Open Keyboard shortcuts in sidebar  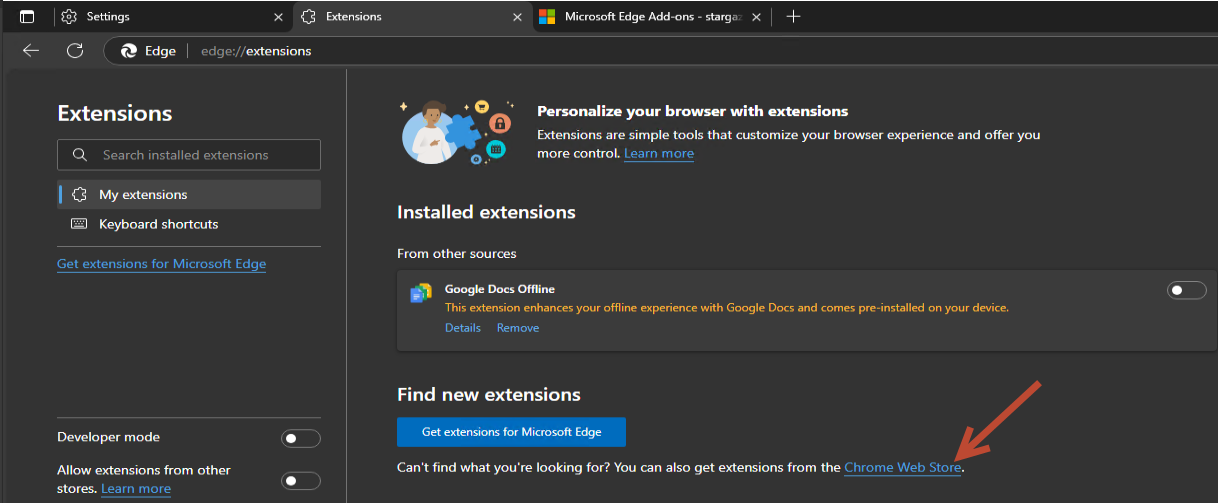pyautogui.click(x=189, y=224)
